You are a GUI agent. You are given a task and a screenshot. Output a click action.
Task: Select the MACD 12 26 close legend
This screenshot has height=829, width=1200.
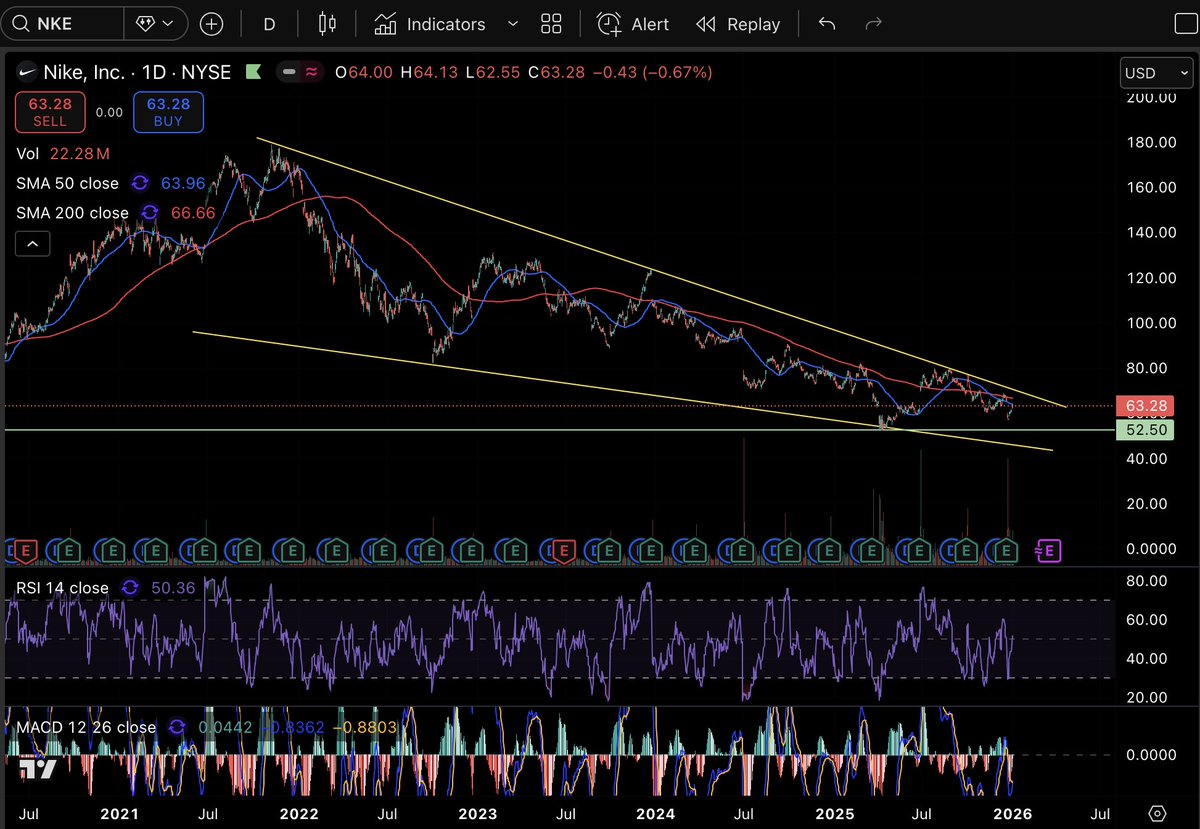pyautogui.click(x=86, y=727)
